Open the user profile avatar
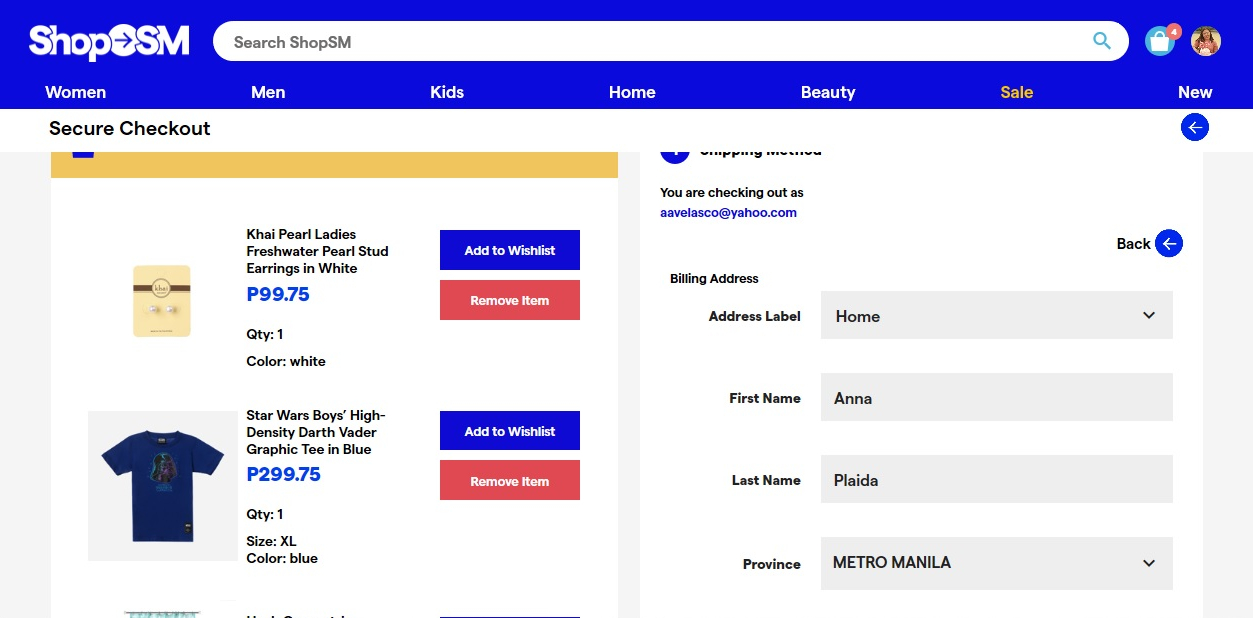Viewport: 1253px width, 618px height. pyautogui.click(x=1206, y=41)
